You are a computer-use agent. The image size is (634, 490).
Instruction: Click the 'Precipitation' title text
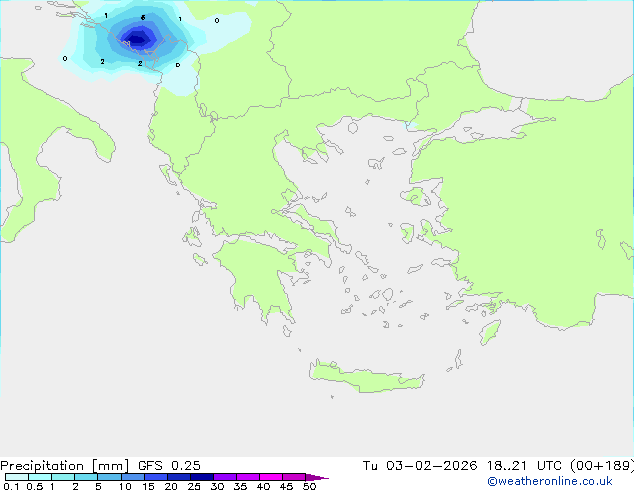pyautogui.click(x=42, y=466)
